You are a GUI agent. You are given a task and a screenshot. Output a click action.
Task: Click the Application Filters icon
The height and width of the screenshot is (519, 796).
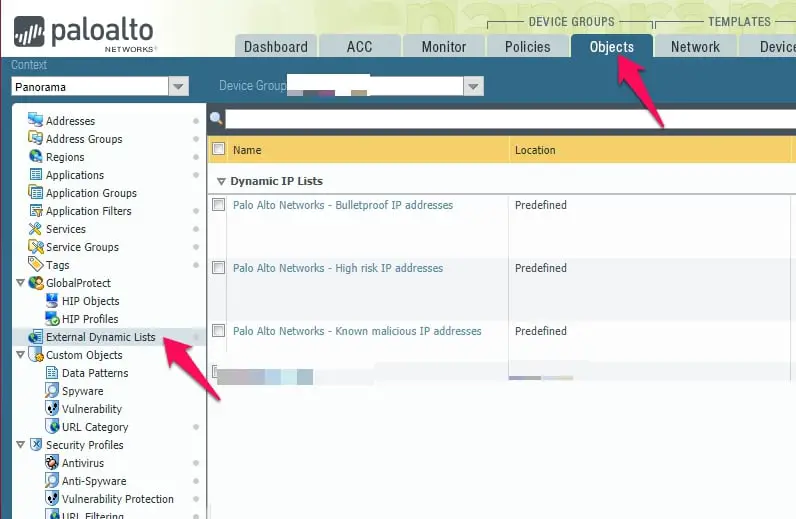(x=36, y=211)
